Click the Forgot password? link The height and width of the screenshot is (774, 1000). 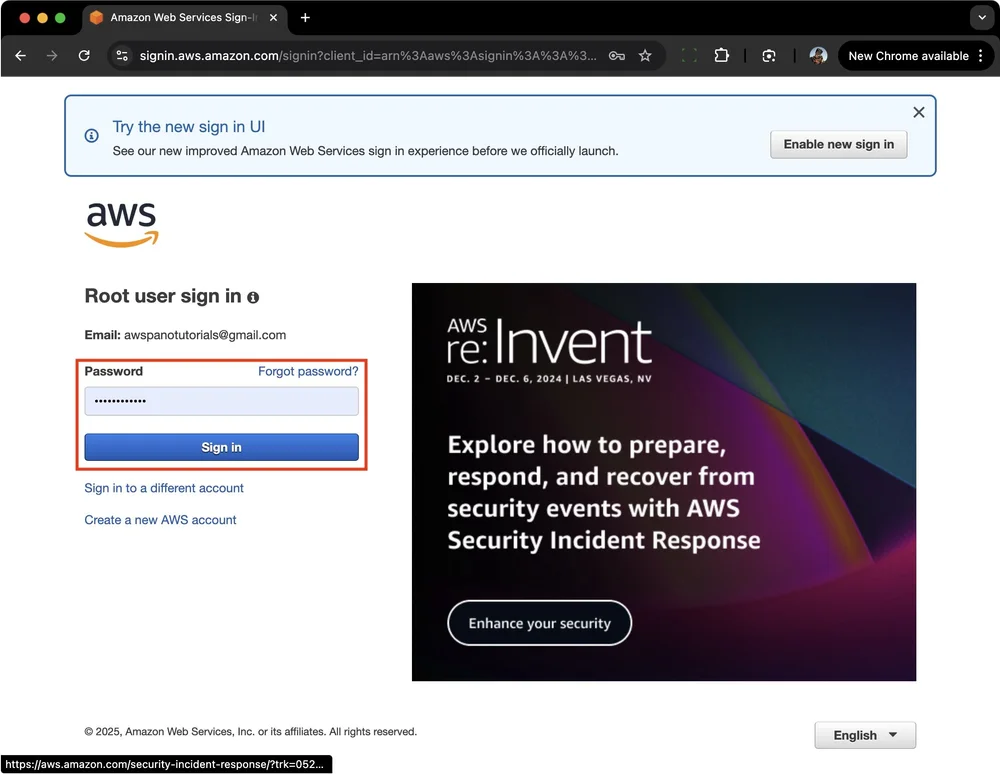pos(308,371)
